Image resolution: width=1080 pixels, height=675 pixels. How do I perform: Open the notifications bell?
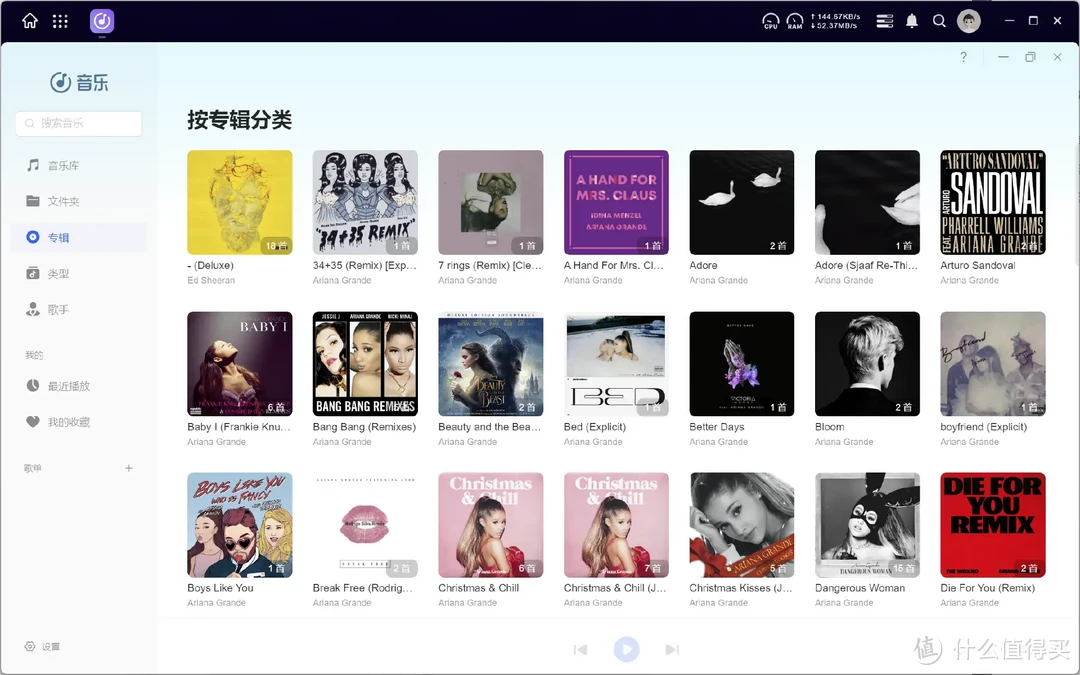911,21
